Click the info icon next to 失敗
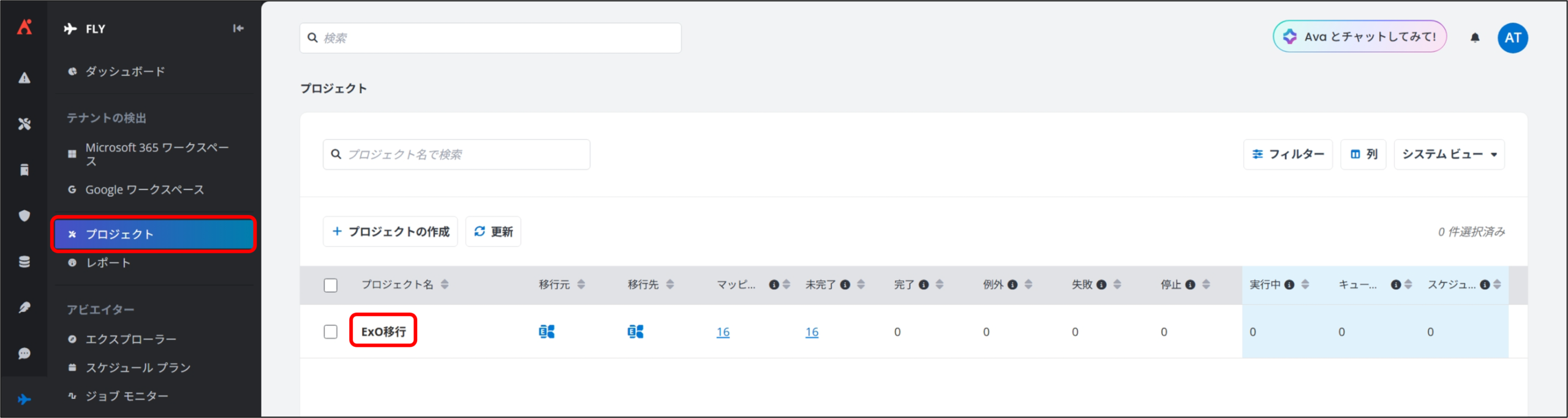The image size is (1568, 418). [x=1101, y=284]
